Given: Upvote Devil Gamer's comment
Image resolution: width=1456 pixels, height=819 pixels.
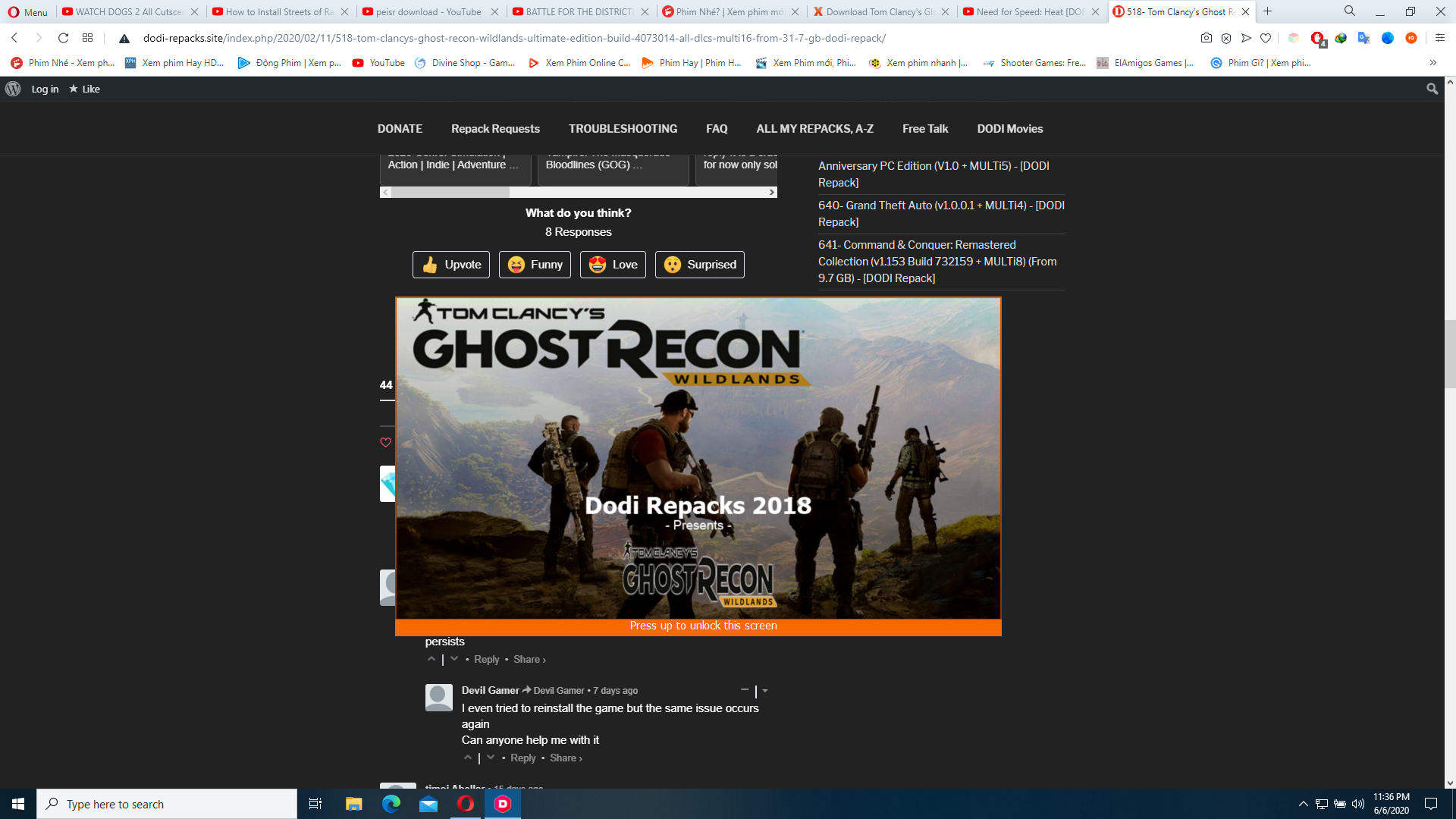Looking at the screenshot, I should pos(467,758).
